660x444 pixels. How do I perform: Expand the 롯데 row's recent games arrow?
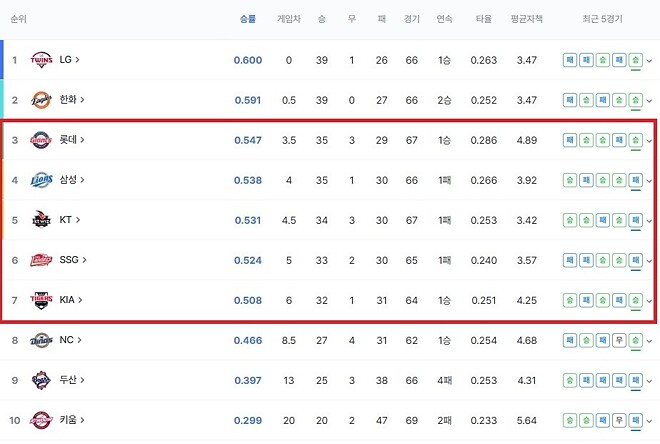click(649, 141)
